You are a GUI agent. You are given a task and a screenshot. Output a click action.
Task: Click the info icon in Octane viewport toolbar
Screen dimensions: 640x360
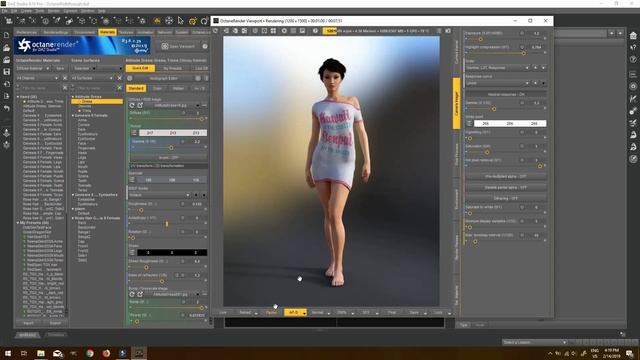pos(315,31)
